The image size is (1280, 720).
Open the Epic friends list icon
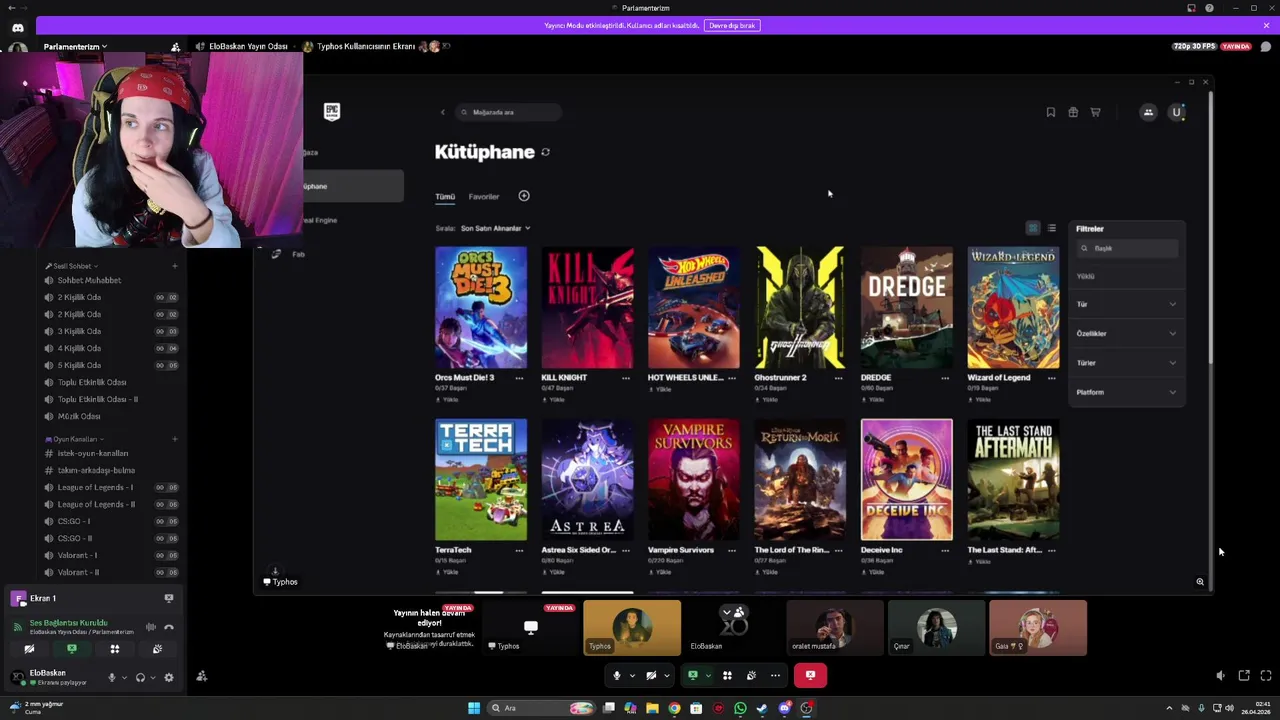click(x=1148, y=112)
